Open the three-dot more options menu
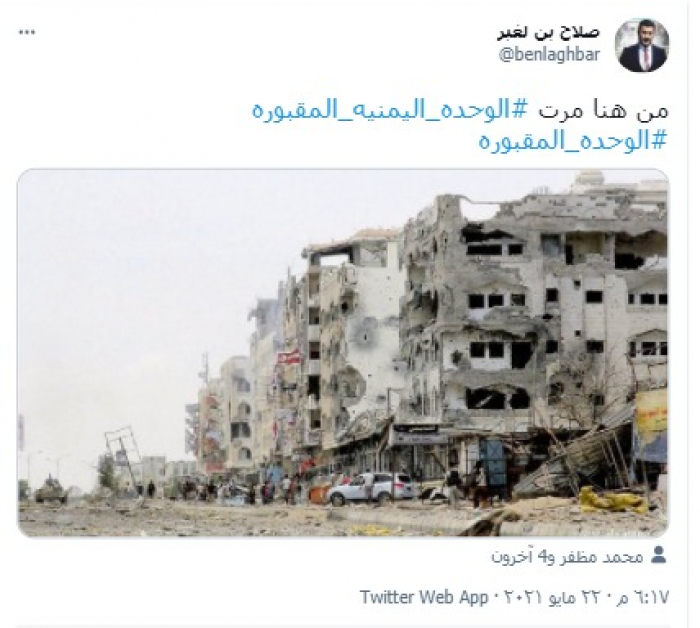The image size is (700, 628). (x=27, y=32)
